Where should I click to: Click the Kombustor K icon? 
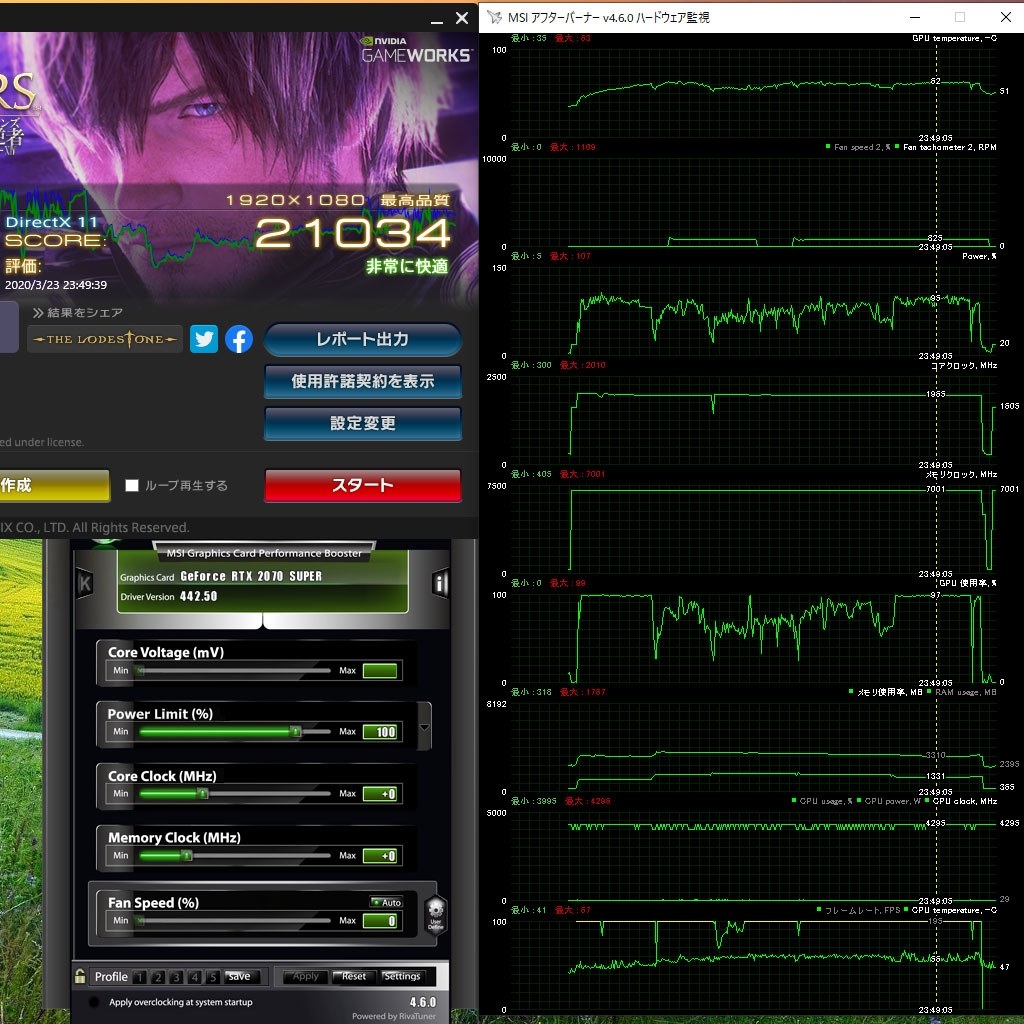(85, 583)
